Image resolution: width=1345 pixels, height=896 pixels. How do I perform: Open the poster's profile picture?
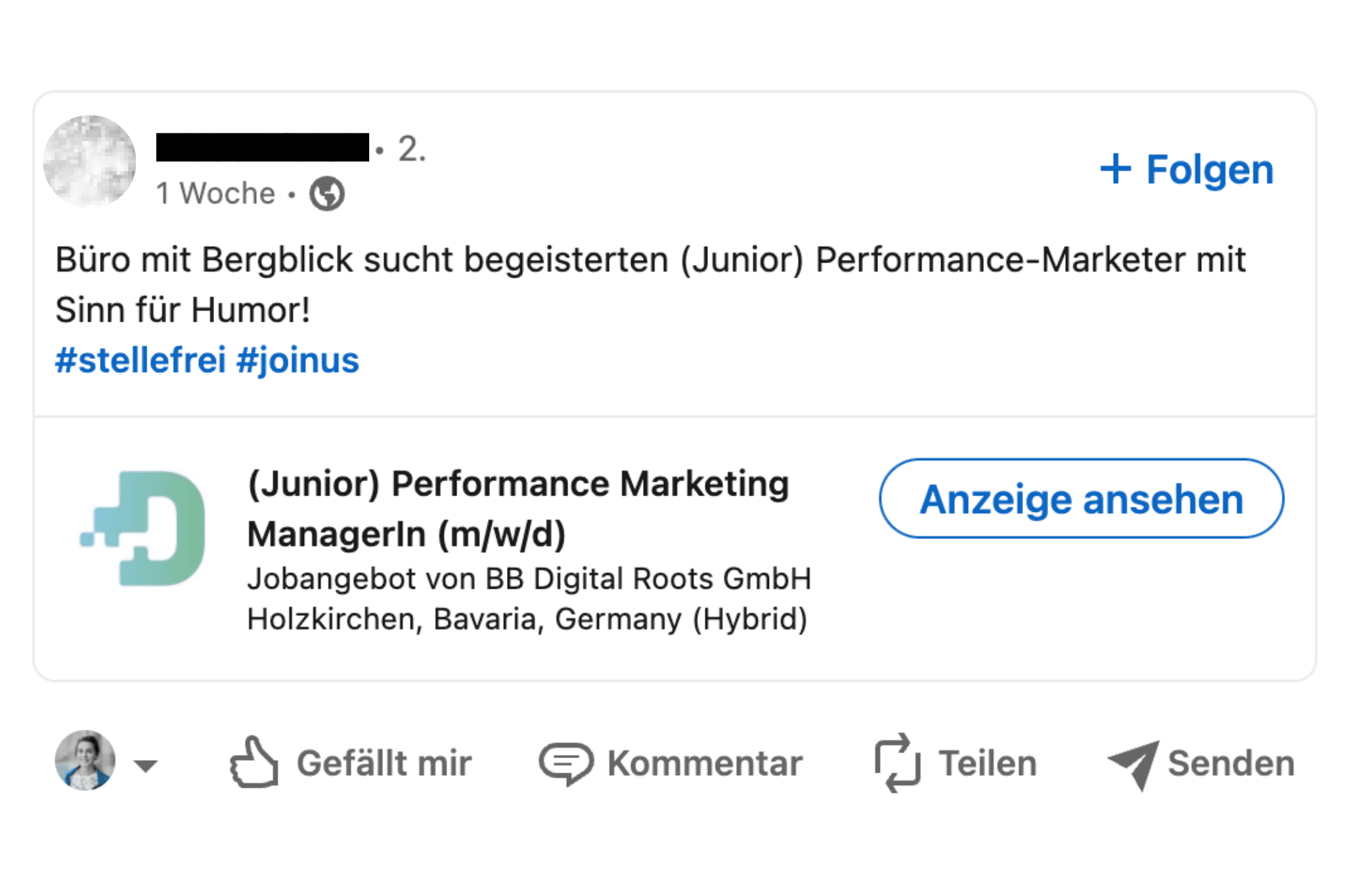(91, 161)
